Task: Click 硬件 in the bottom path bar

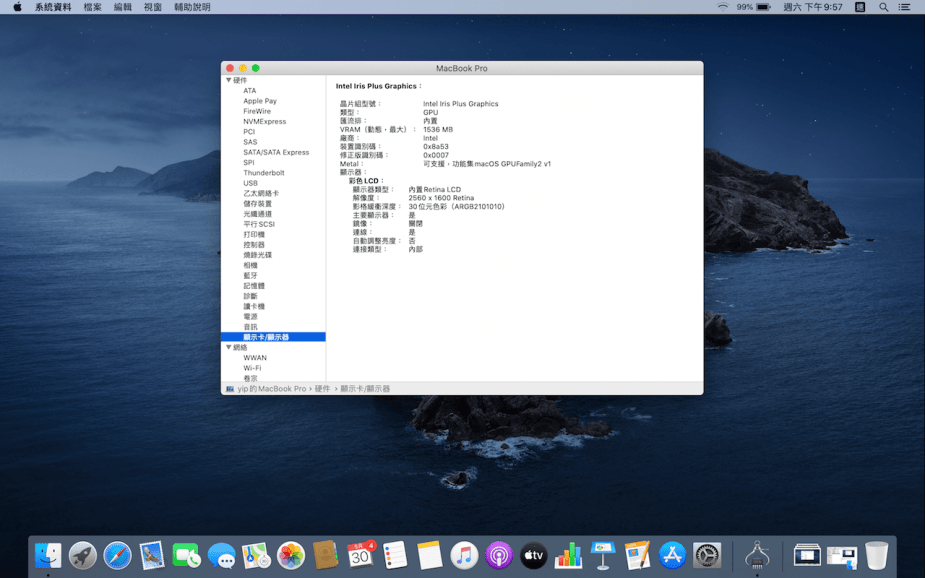Action: (322, 389)
